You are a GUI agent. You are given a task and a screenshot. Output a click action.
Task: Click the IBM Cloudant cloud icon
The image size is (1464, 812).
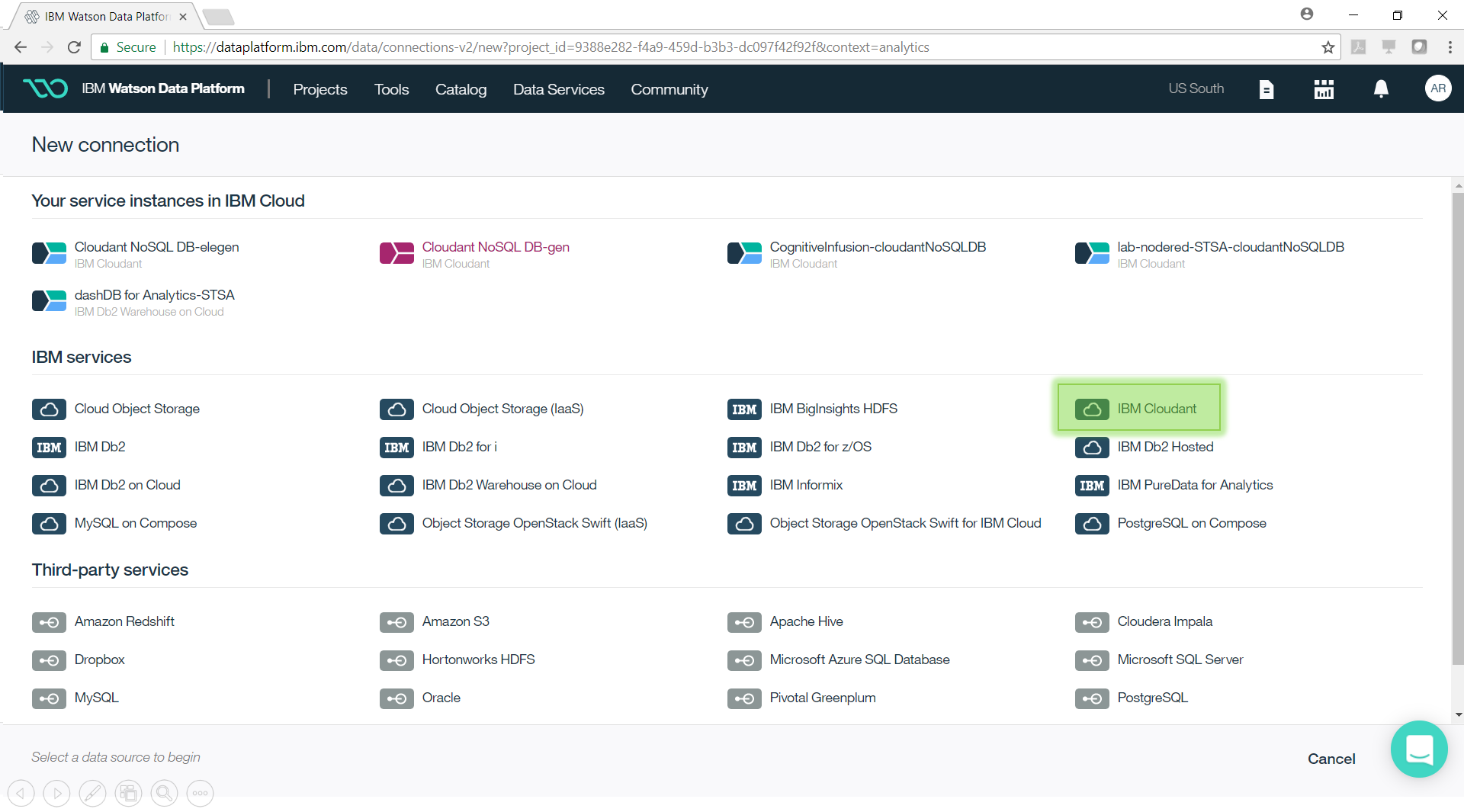pos(1092,409)
